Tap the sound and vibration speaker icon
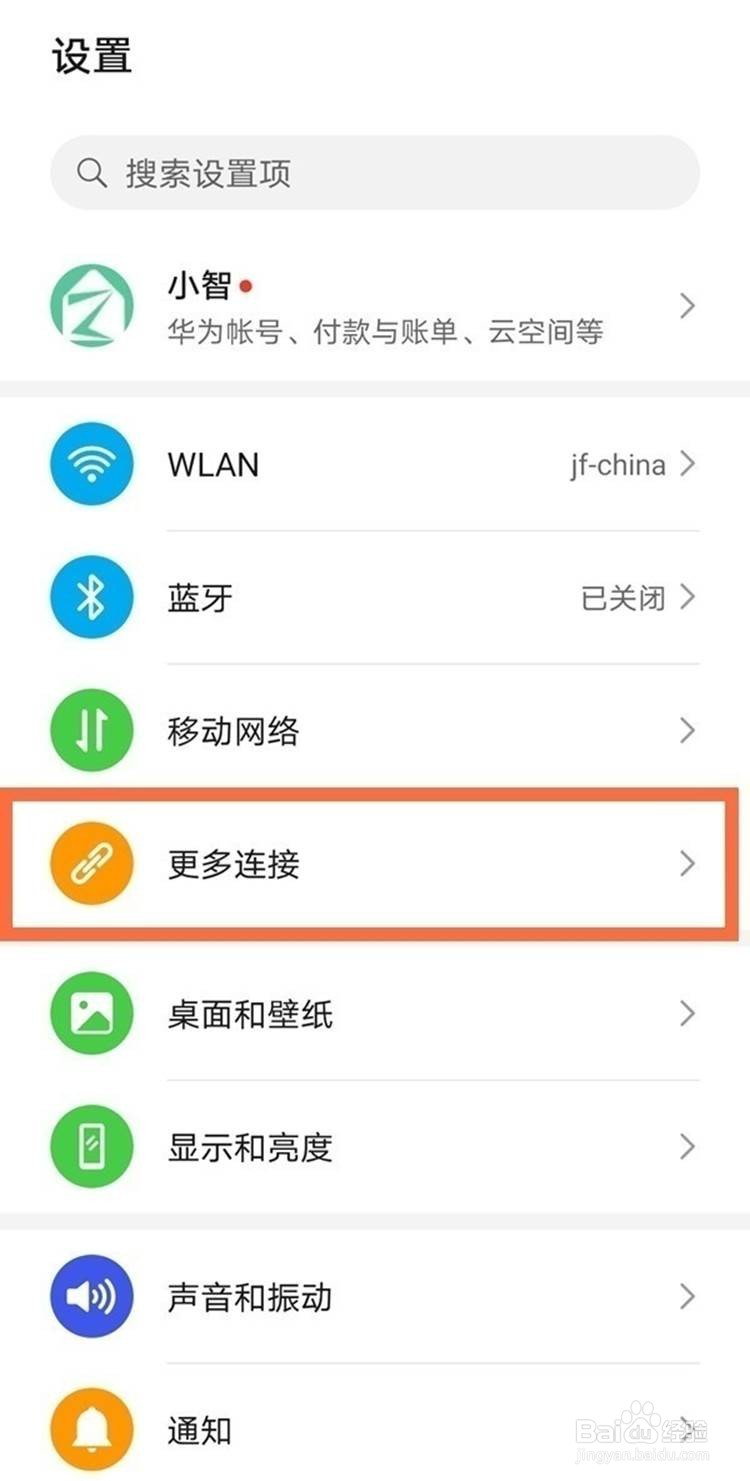The width and height of the screenshot is (750, 1481). coord(91,1297)
